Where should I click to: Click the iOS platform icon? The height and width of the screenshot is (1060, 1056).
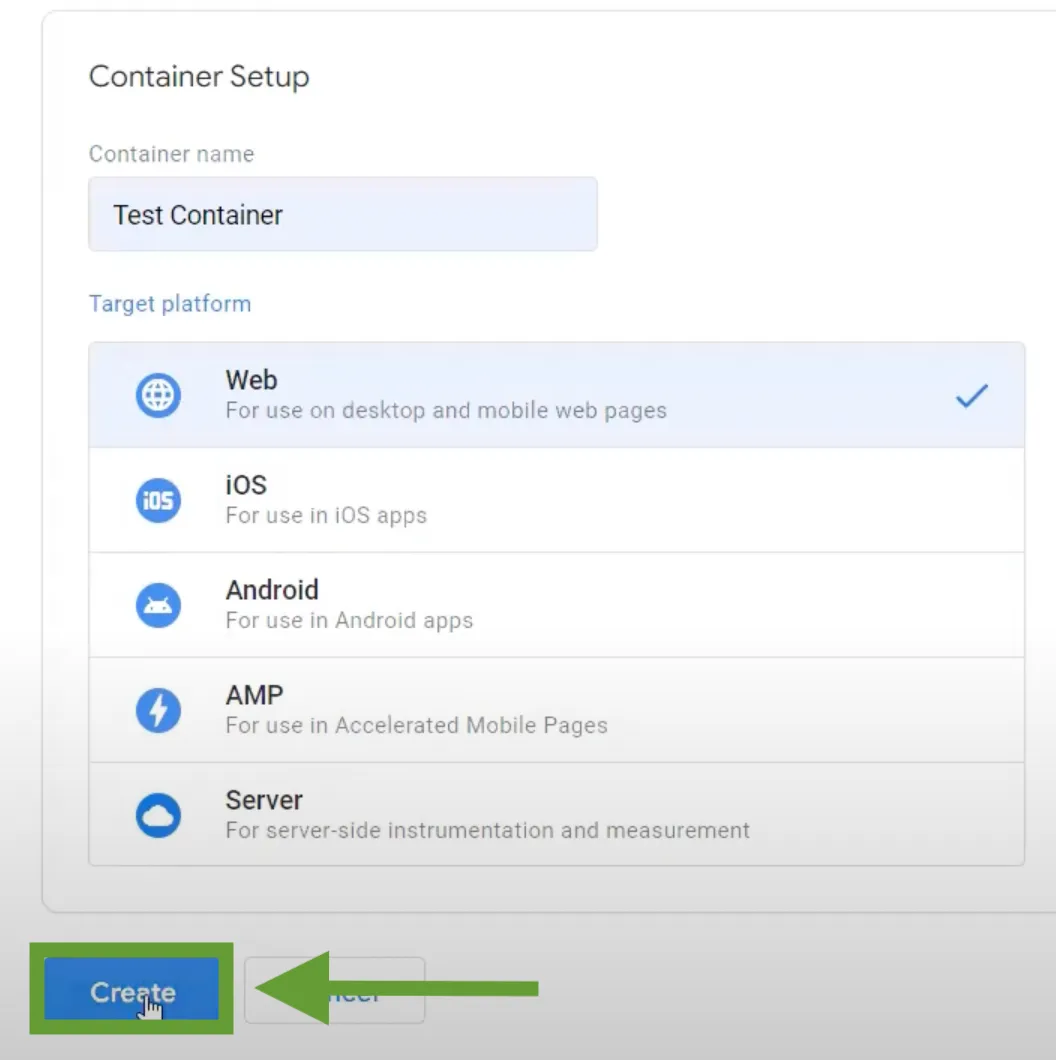tap(158, 500)
